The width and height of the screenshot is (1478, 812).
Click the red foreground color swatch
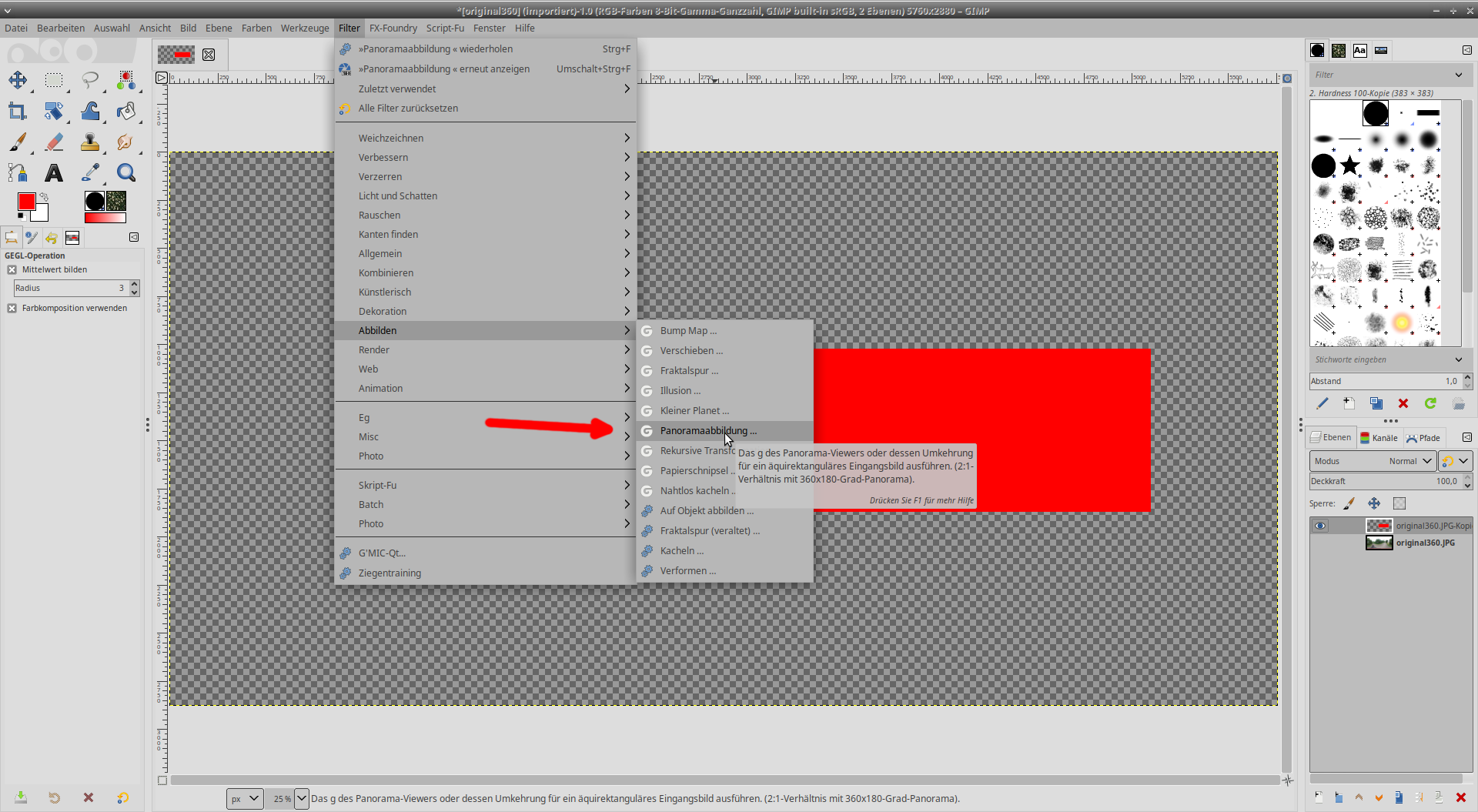26,202
